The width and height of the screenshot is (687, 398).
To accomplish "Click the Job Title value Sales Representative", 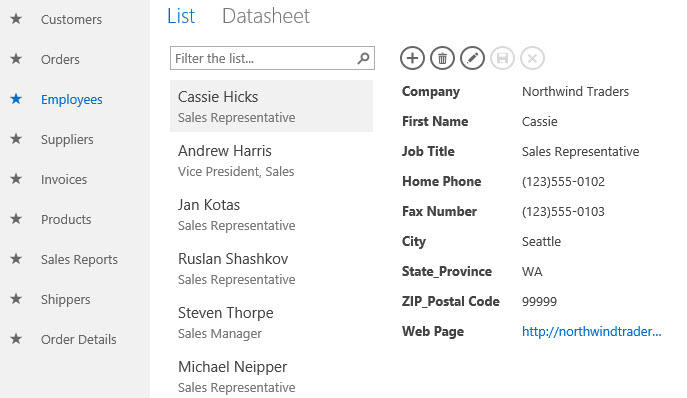I will [x=580, y=152].
